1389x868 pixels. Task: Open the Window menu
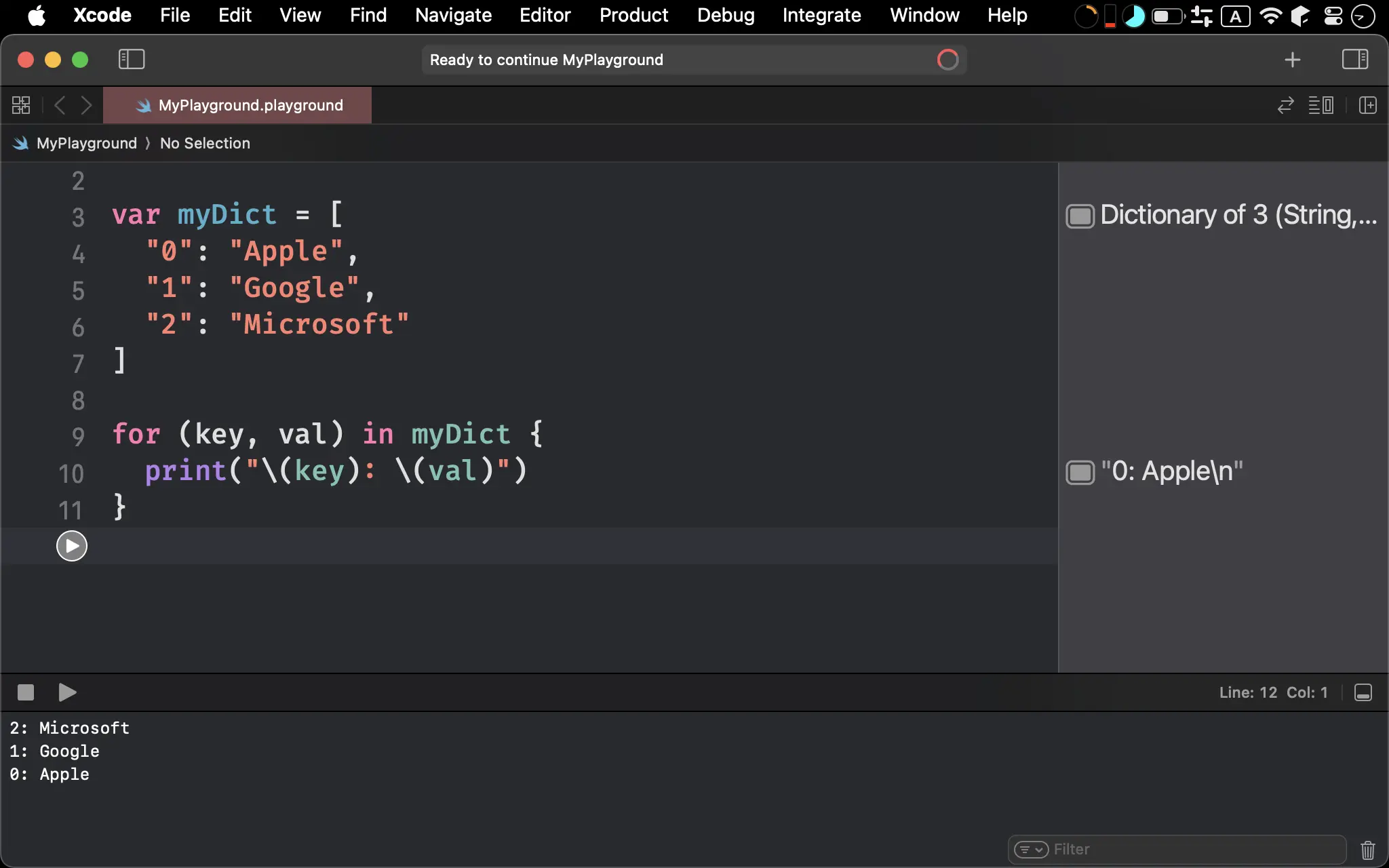(924, 15)
